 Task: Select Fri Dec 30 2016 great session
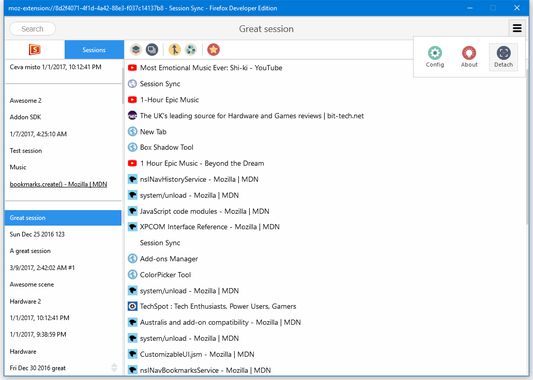click(x=38, y=368)
